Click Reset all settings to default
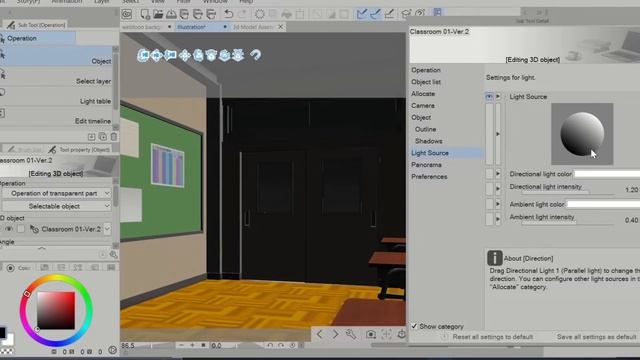 [493, 337]
